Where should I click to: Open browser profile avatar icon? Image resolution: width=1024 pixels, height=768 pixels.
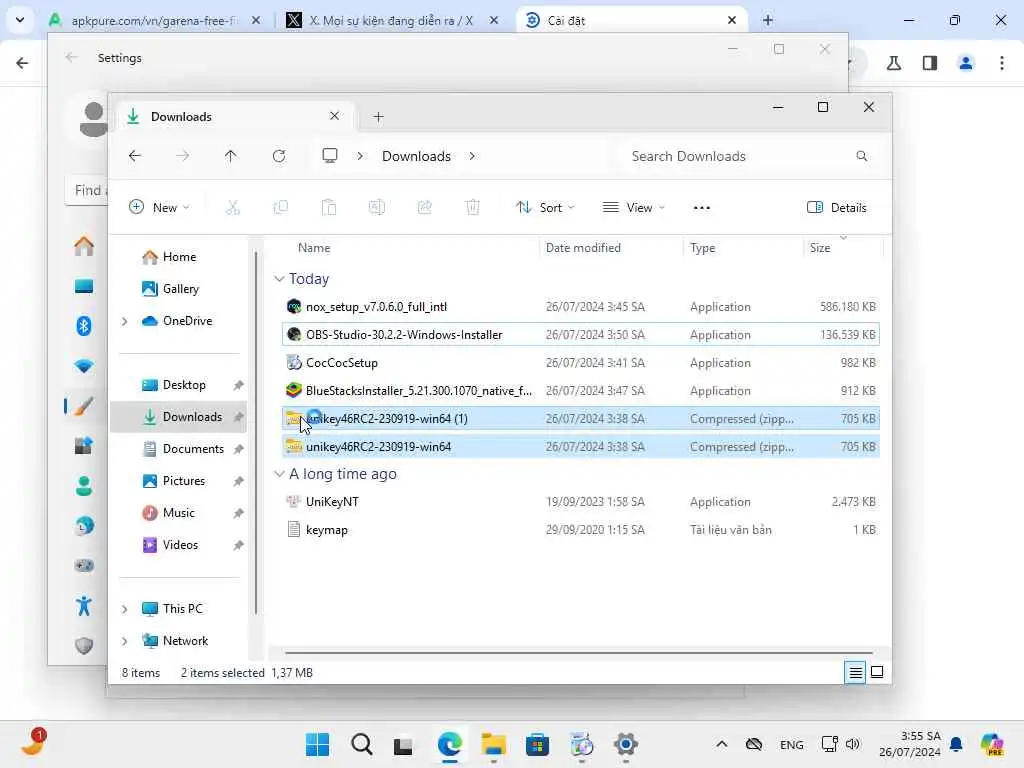coord(966,63)
